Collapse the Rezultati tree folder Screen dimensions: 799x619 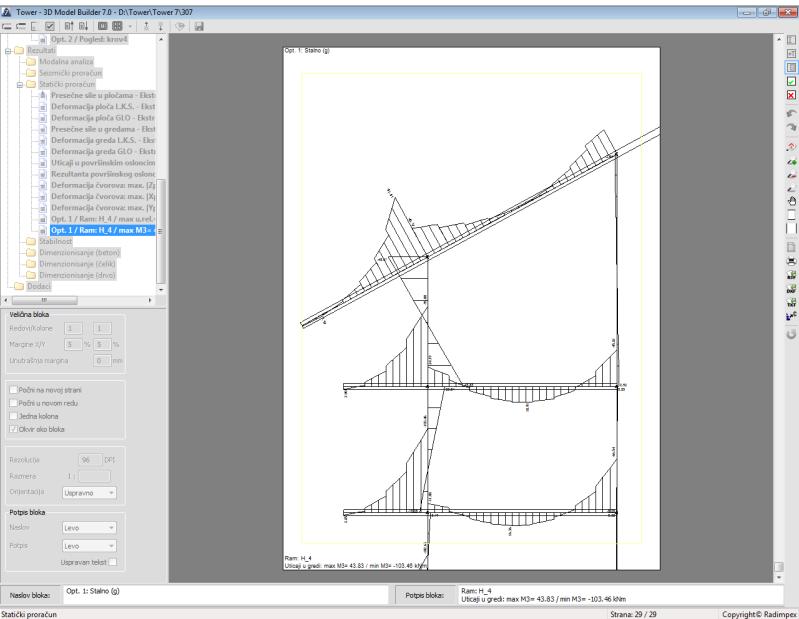point(8,50)
